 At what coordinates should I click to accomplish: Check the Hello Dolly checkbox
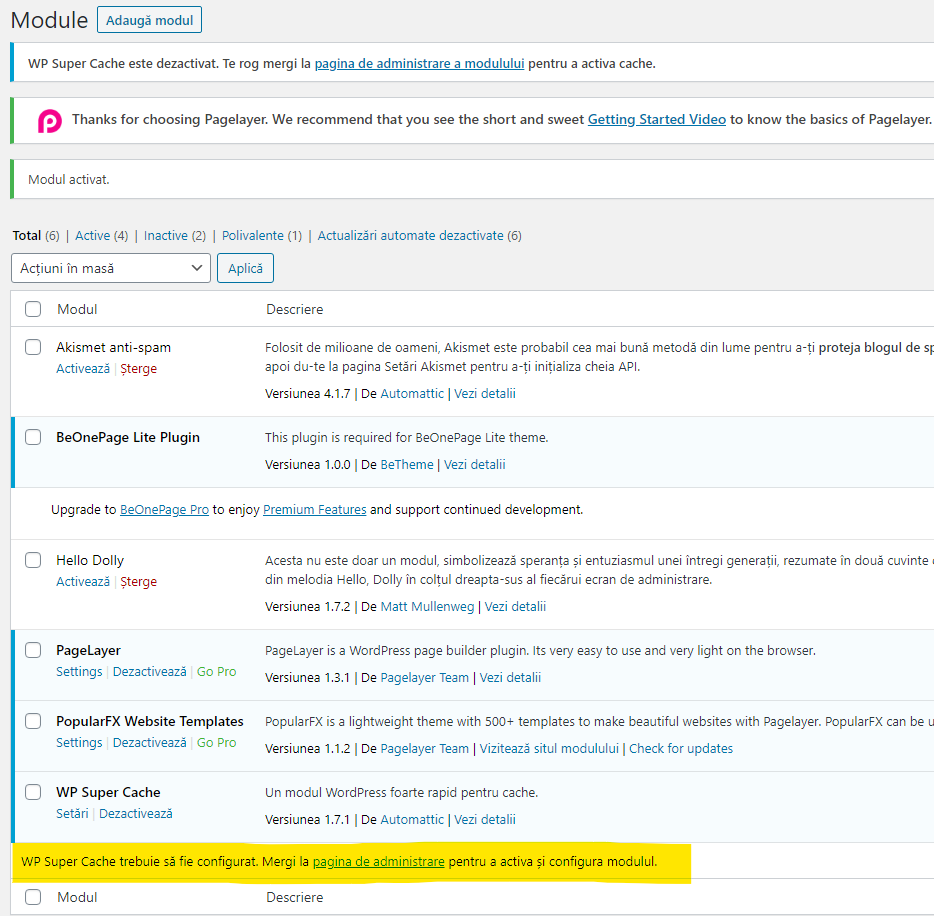tap(33, 560)
